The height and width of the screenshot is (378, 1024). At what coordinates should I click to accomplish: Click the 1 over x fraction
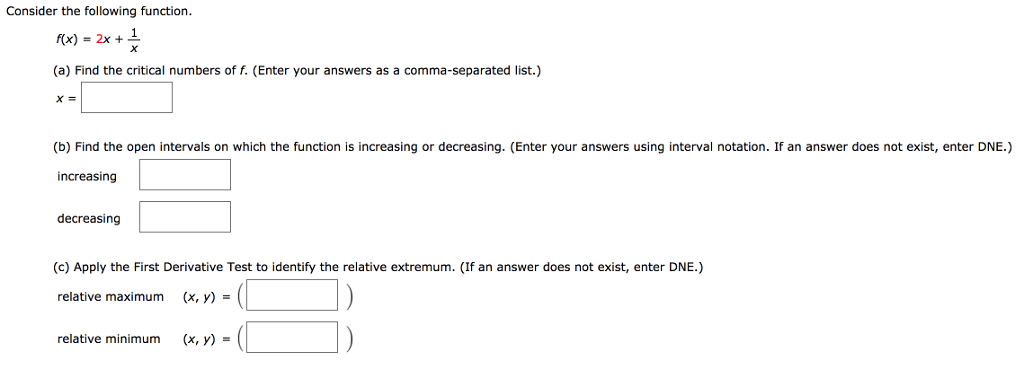click(x=134, y=39)
